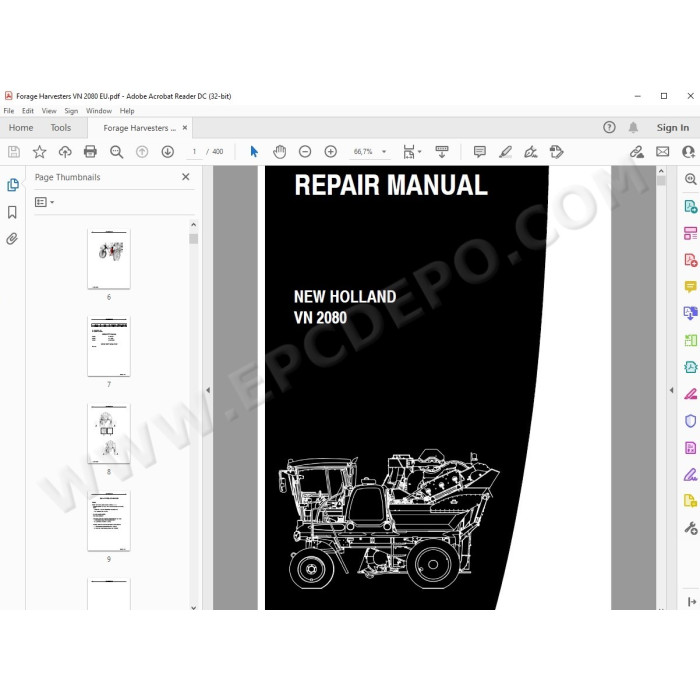Activate the Hand pan tool
Viewport: 700px width, 700px height.
279,152
